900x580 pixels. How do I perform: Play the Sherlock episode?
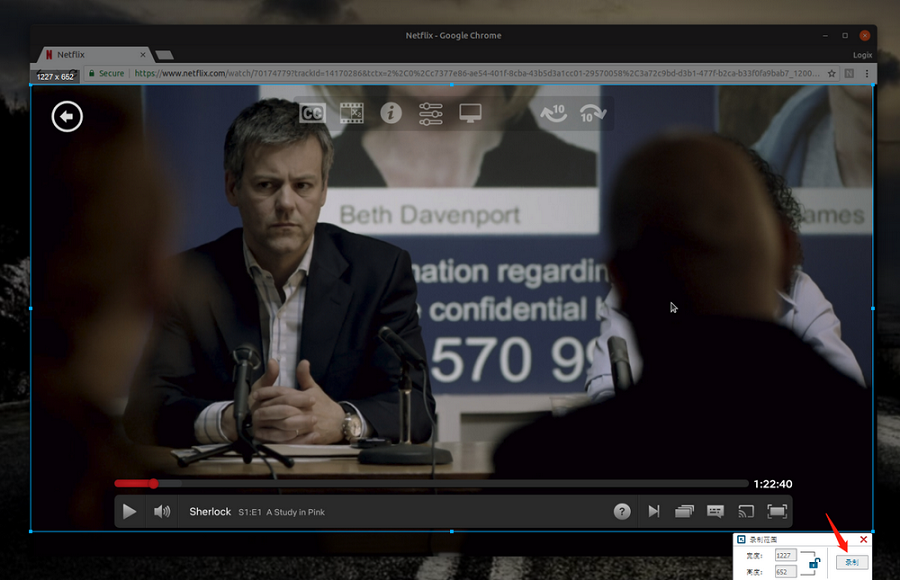129,511
